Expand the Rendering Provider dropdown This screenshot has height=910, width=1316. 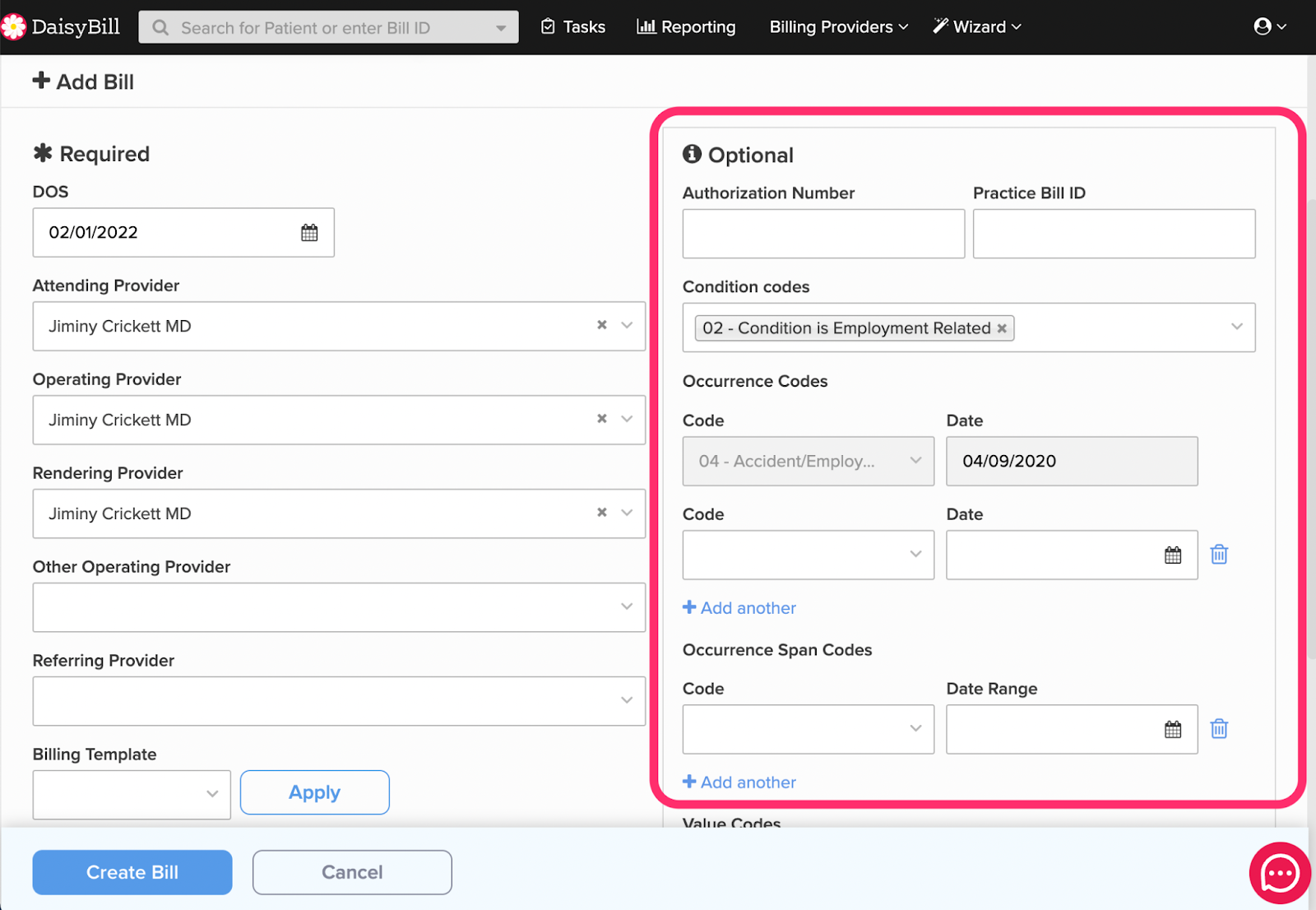click(x=627, y=513)
